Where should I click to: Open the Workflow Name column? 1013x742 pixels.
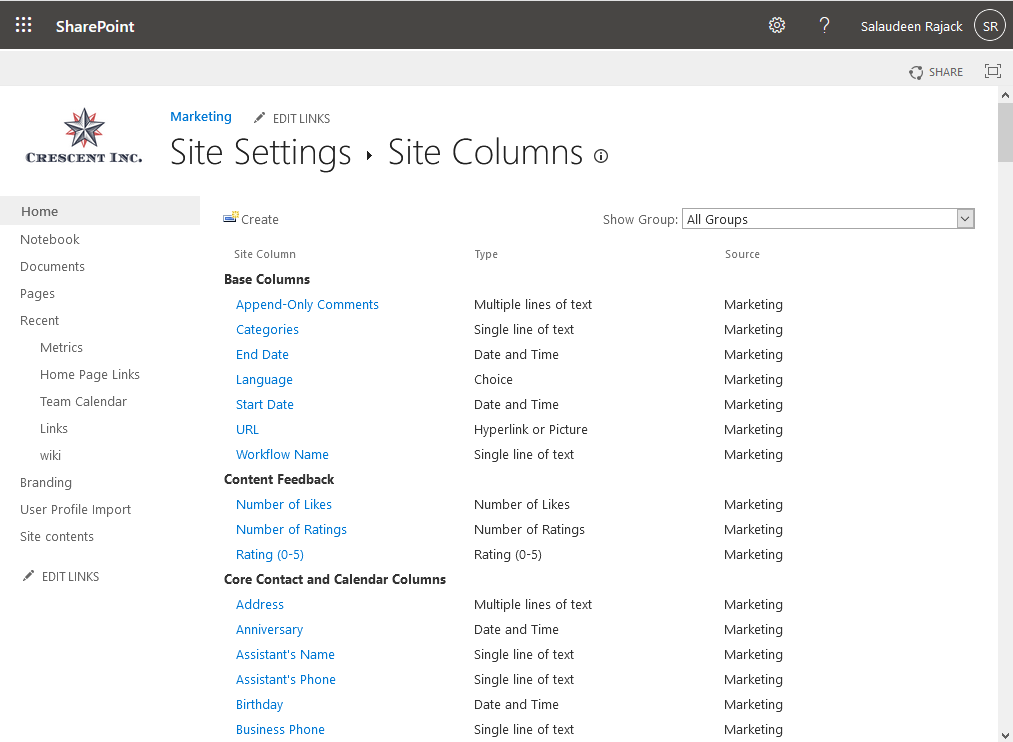coord(282,454)
